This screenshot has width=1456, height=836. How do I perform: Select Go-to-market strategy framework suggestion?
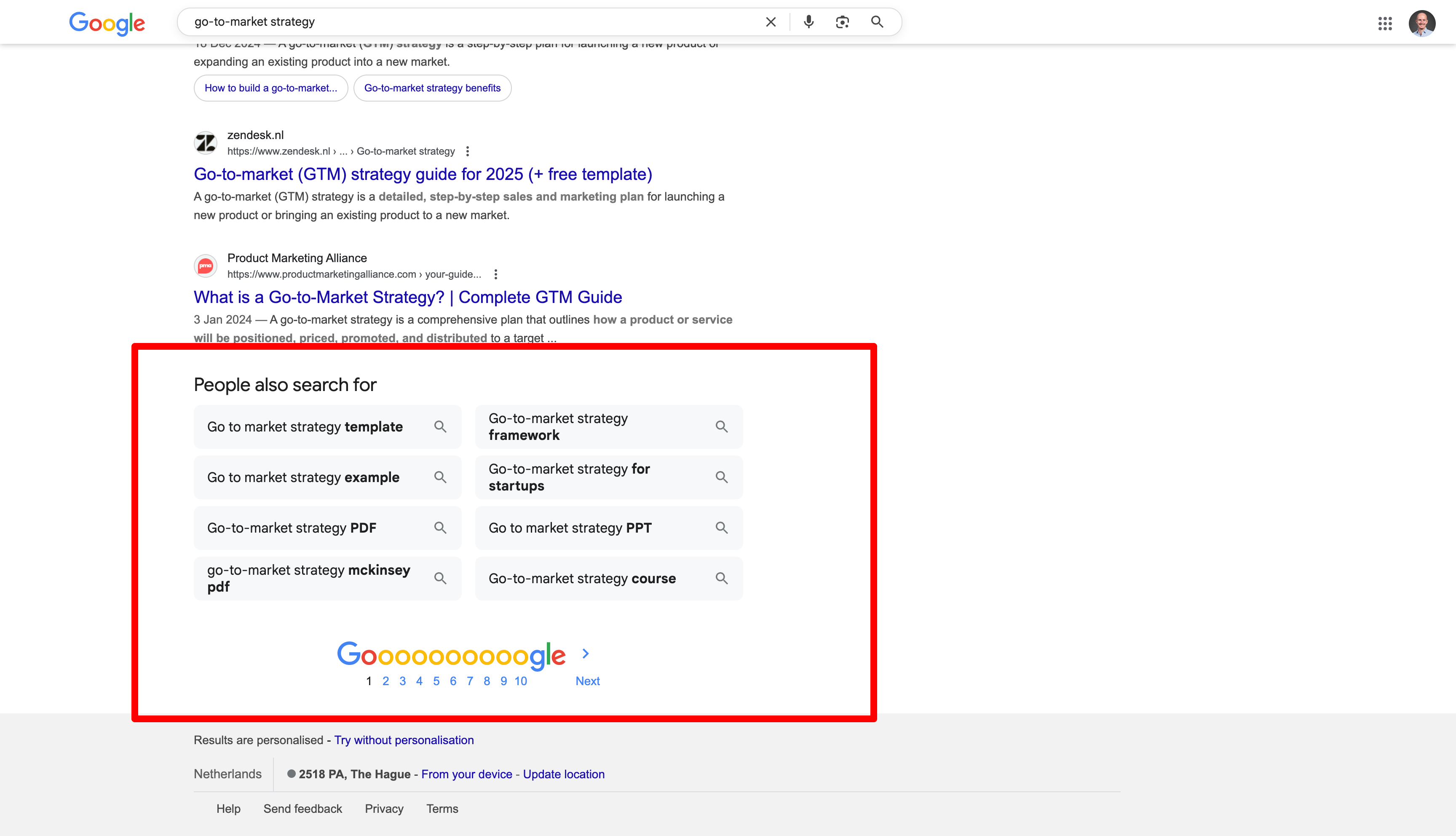pyautogui.click(x=608, y=426)
